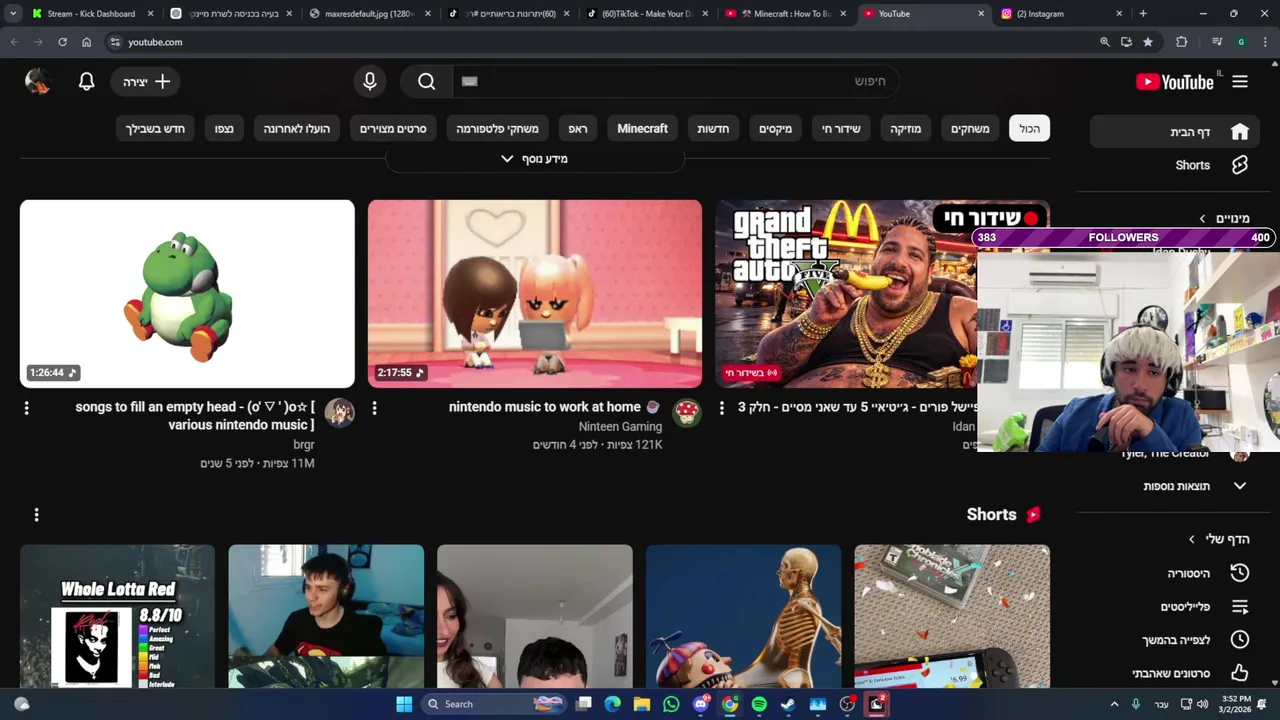Open WhatsApp from the taskbar
The image size is (1280, 720).
point(671,704)
